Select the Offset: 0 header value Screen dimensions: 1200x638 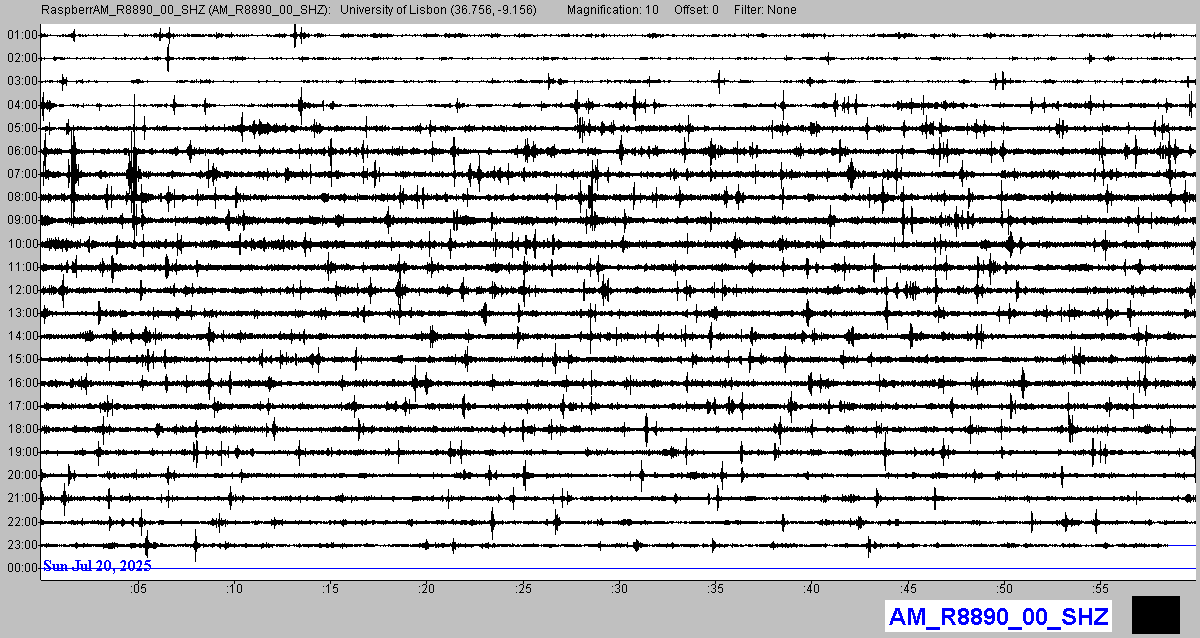click(x=696, y=9)
